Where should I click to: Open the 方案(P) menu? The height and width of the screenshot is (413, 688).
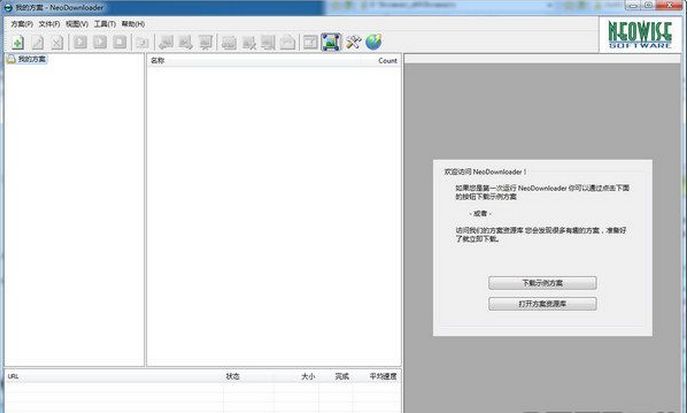point(22,24)
